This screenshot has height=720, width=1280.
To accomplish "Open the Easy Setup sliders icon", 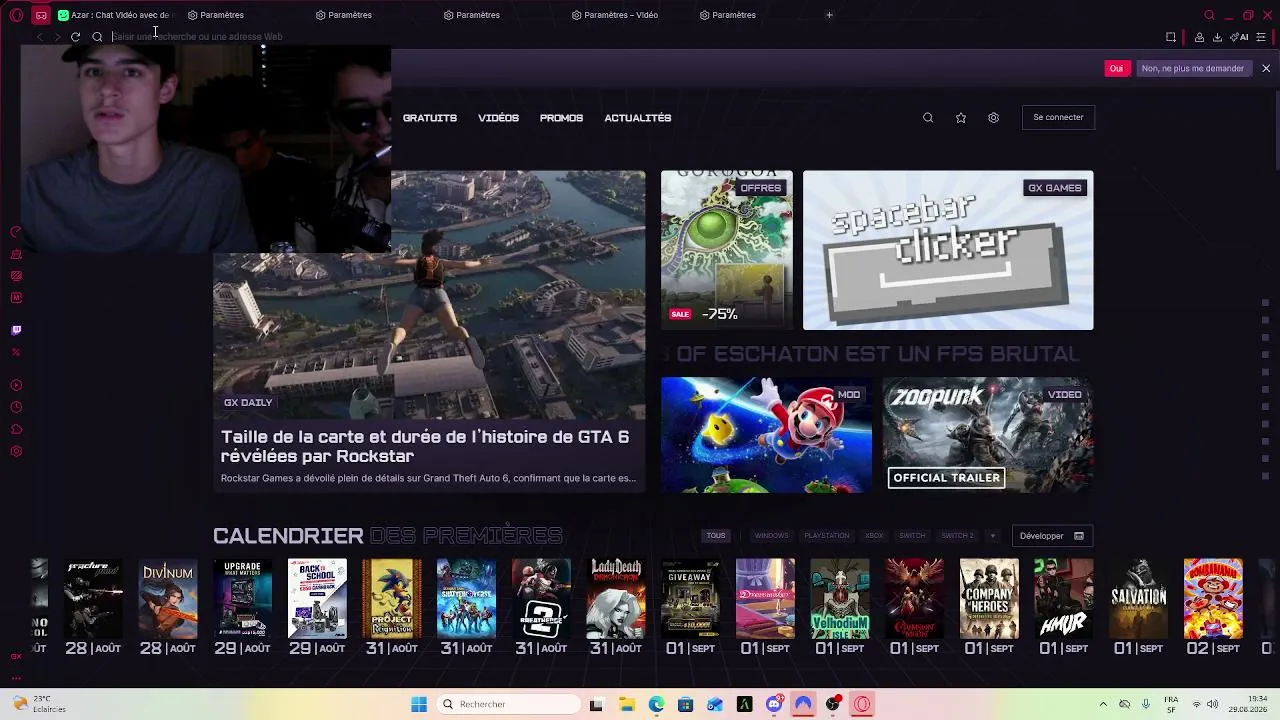I will (x=1261, y=37).
